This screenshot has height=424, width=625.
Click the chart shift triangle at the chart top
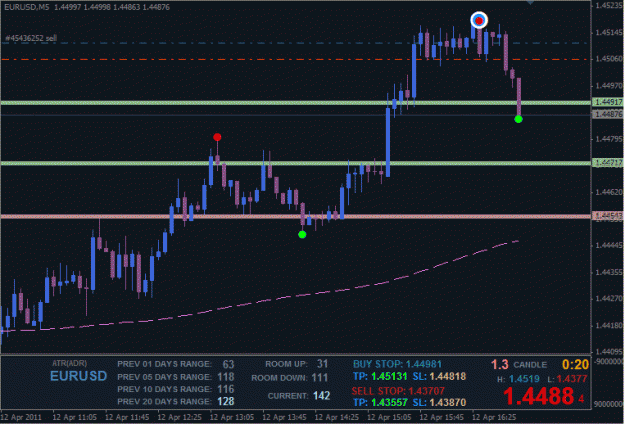530,2
